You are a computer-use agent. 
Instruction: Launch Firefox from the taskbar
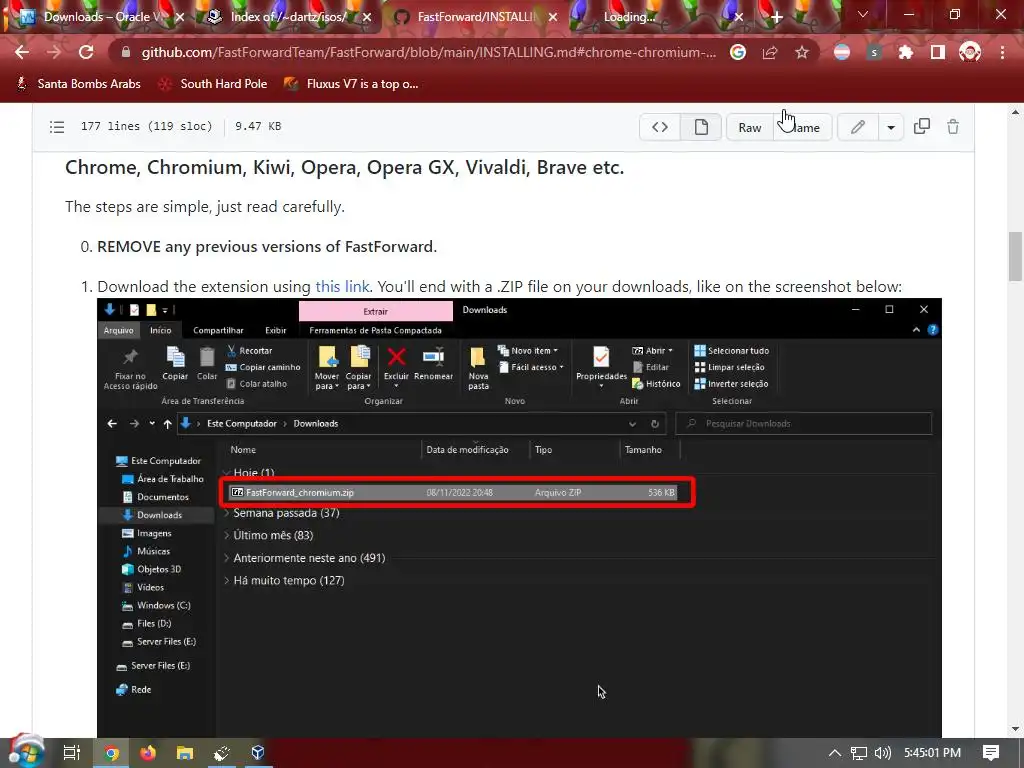click(x=148, y=753)
